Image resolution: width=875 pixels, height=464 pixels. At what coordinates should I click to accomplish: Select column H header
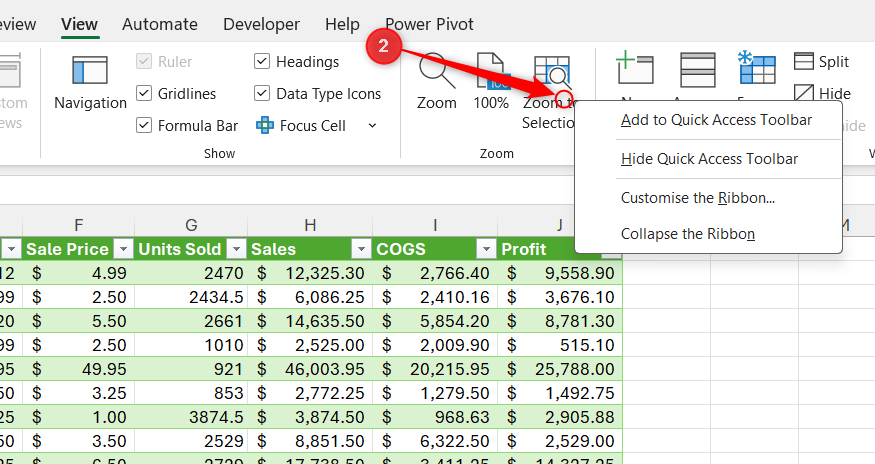[x=310, y=224]
